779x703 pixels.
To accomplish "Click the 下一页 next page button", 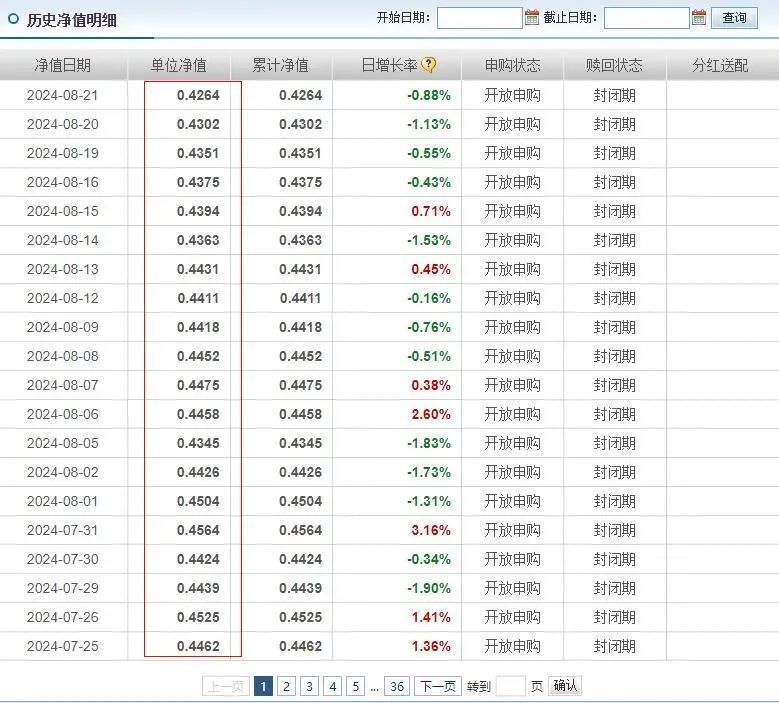I will click(438, 687).
